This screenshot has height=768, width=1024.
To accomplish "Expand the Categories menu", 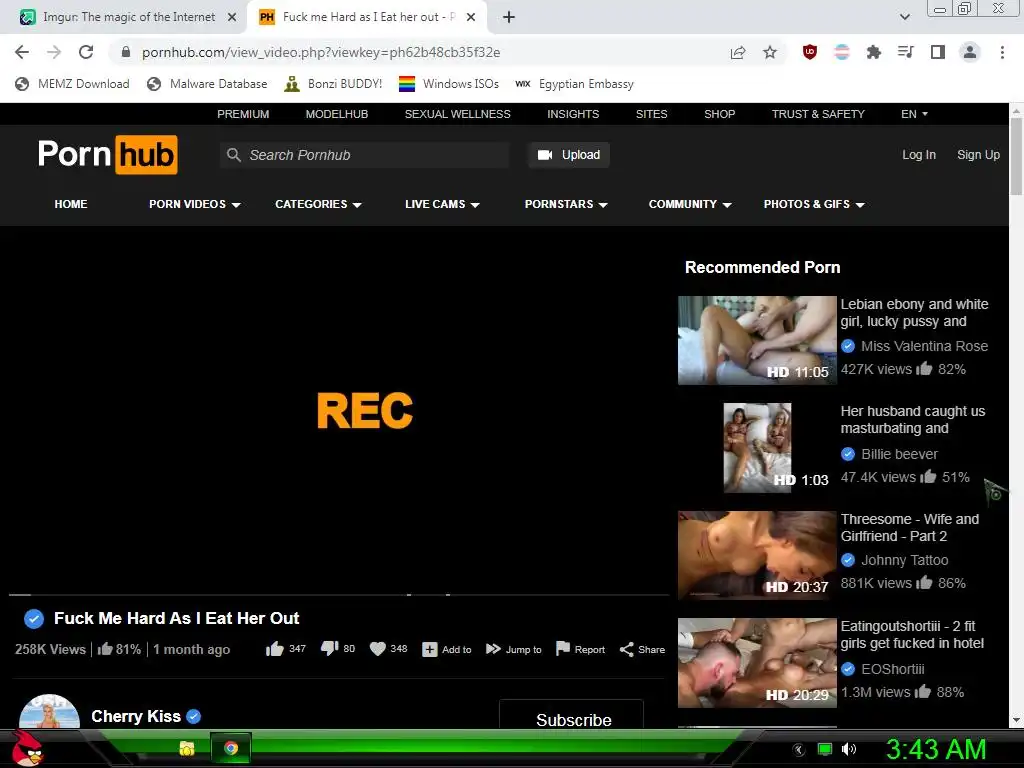I will pyautogui.click(x=318, y=204).
